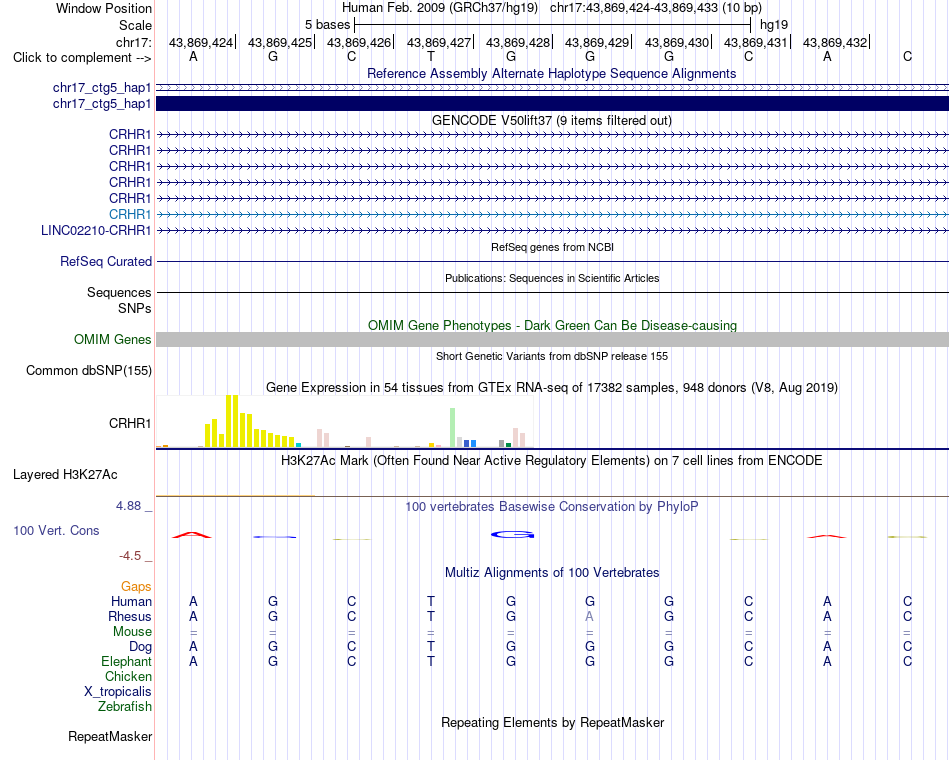Click the blue G PhyloP conservation glyph
Viewport: 950px width, 760px height.
tap(513, 535)
